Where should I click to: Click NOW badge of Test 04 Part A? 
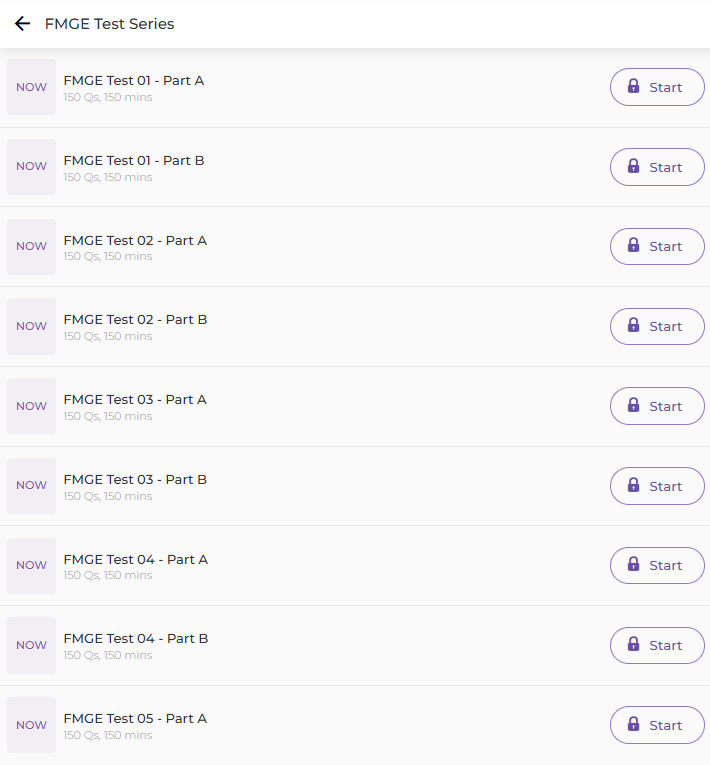coord(31,565)
